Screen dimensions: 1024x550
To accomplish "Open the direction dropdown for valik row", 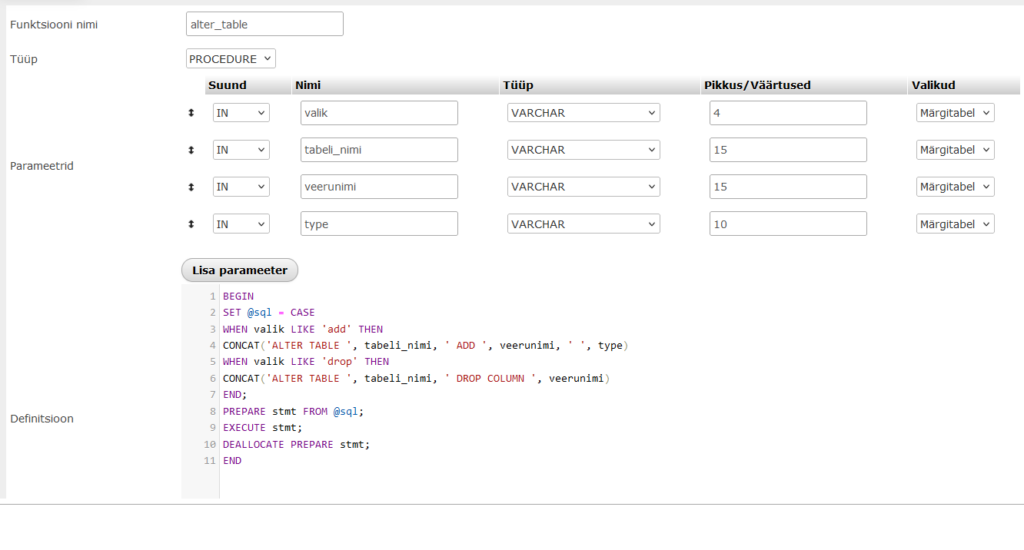I will tap(241, 113).
